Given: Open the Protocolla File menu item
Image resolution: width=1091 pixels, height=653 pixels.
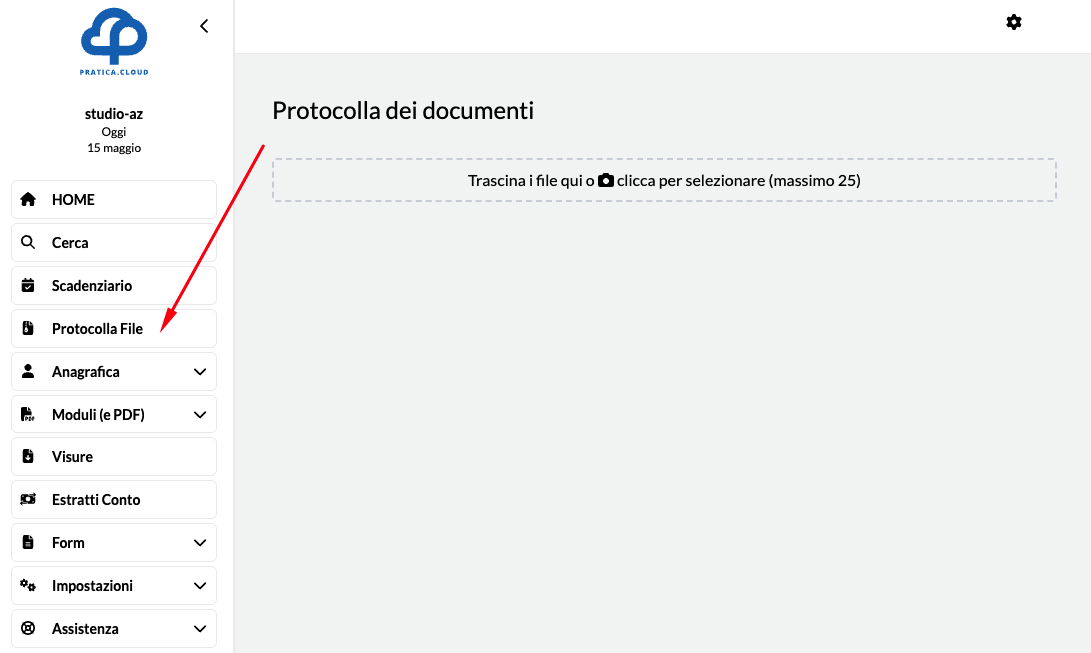Looking at the screenshot, I should point(97,329).
